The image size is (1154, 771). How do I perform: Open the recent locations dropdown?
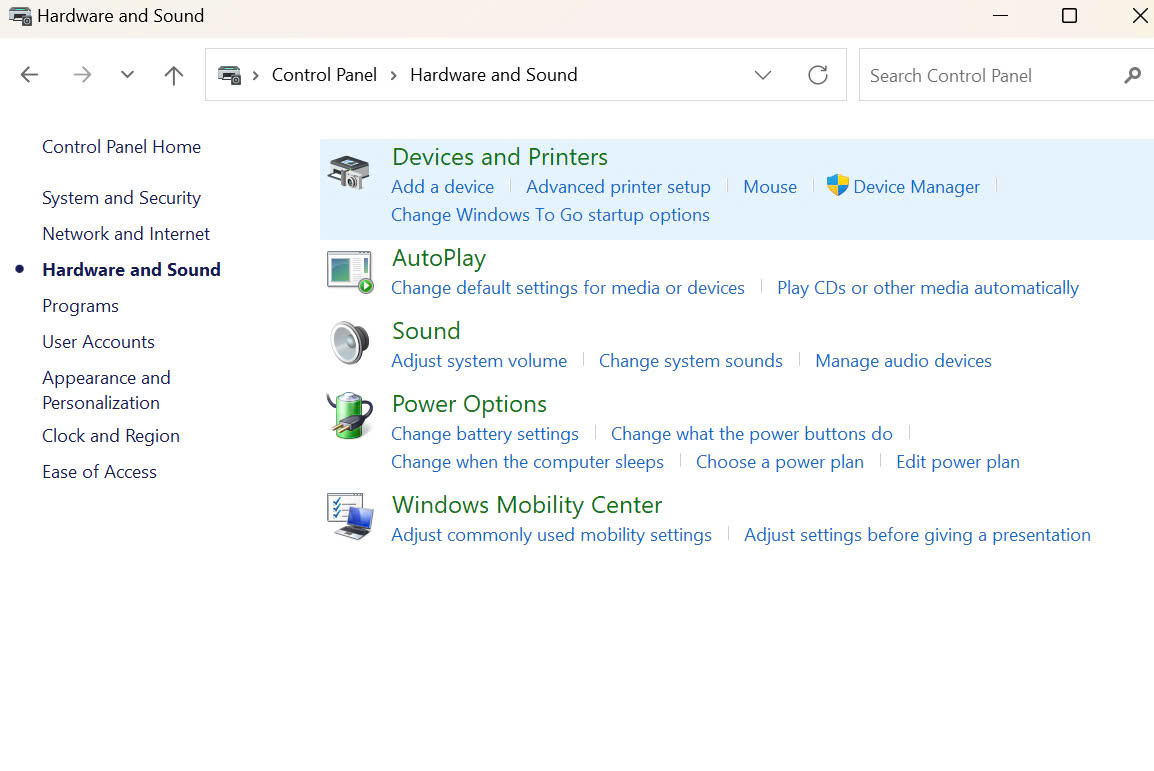coord(127,74)
